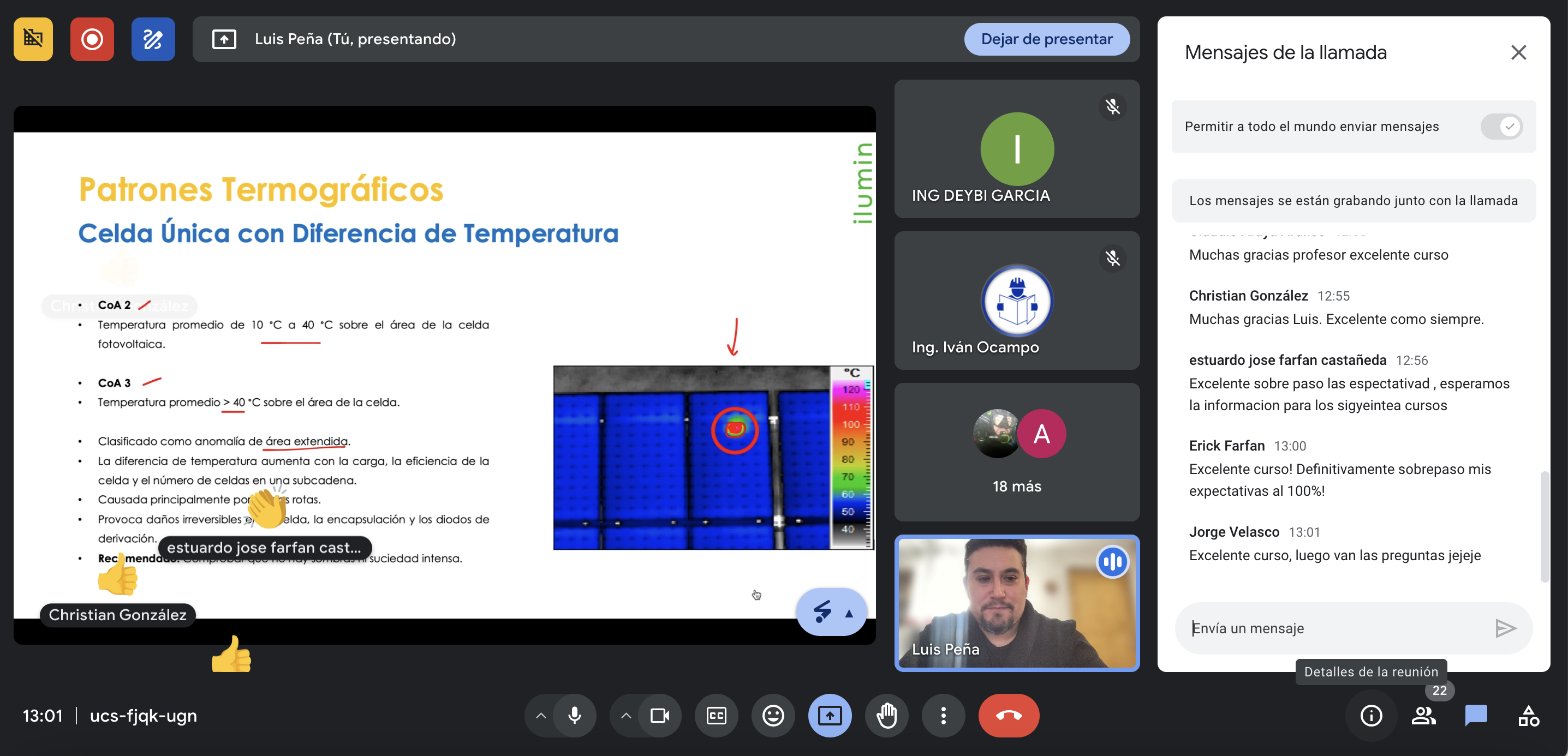The image size is (1568, 756).
Task: Hang up the call
Action: pos(1008,715)
